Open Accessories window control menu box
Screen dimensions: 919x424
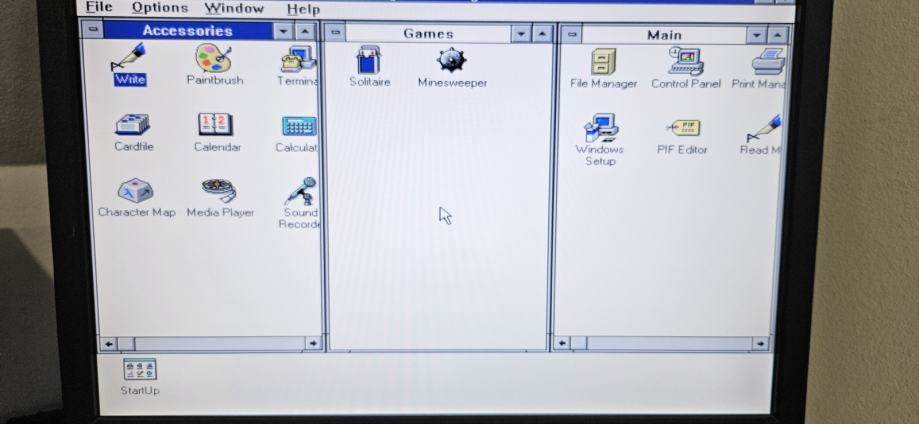92,29
